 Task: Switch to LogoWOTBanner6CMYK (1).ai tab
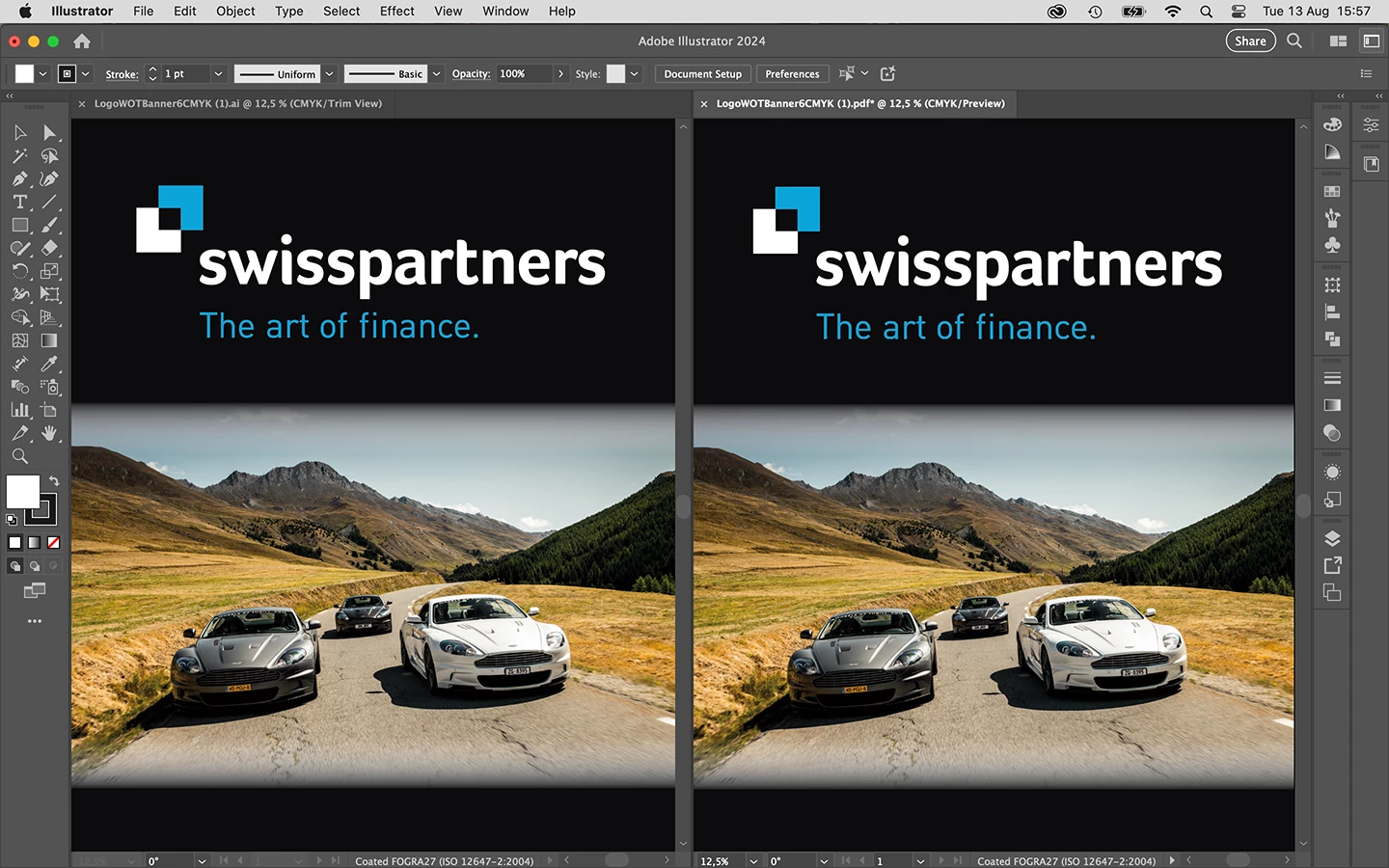click(238, 103)
